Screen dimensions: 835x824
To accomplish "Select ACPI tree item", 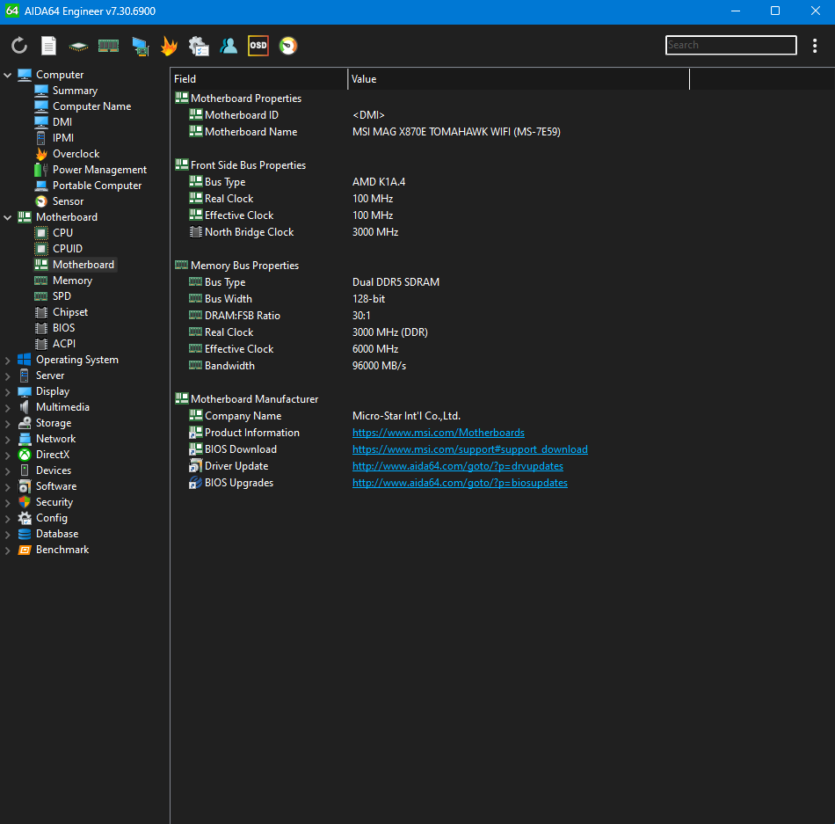I will [64, 344].
